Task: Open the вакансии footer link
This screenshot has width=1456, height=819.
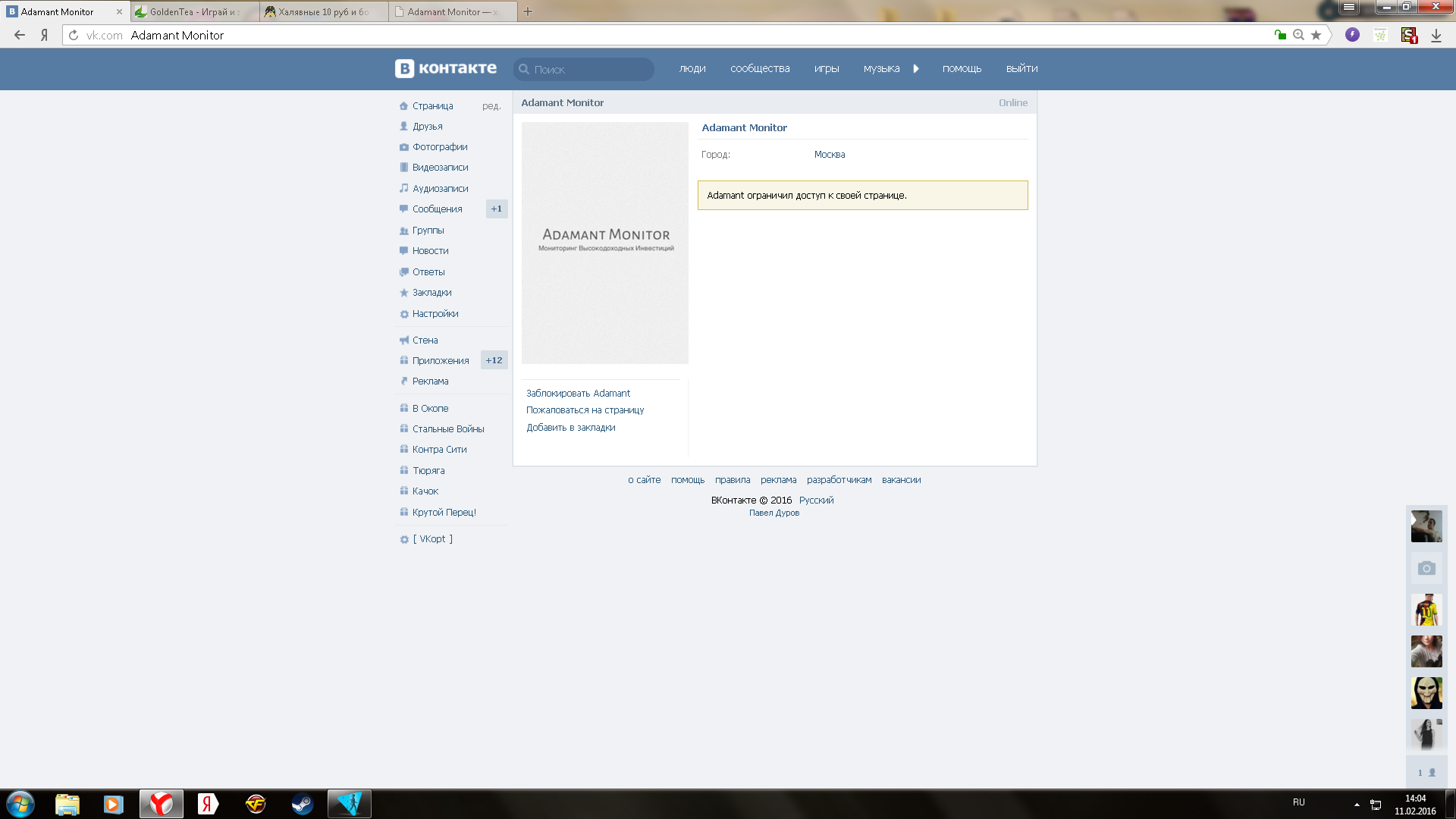Action: point(901,480)
